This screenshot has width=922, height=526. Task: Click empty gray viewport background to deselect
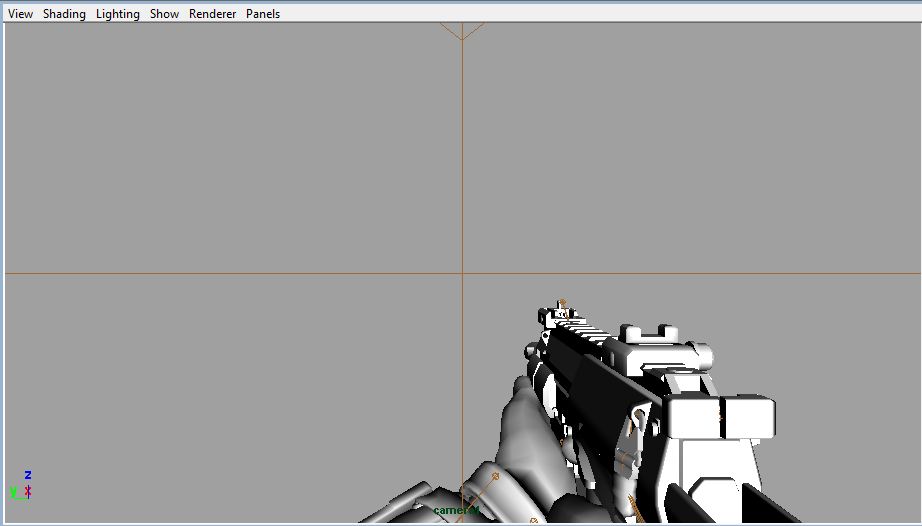[x=235, y=147]
